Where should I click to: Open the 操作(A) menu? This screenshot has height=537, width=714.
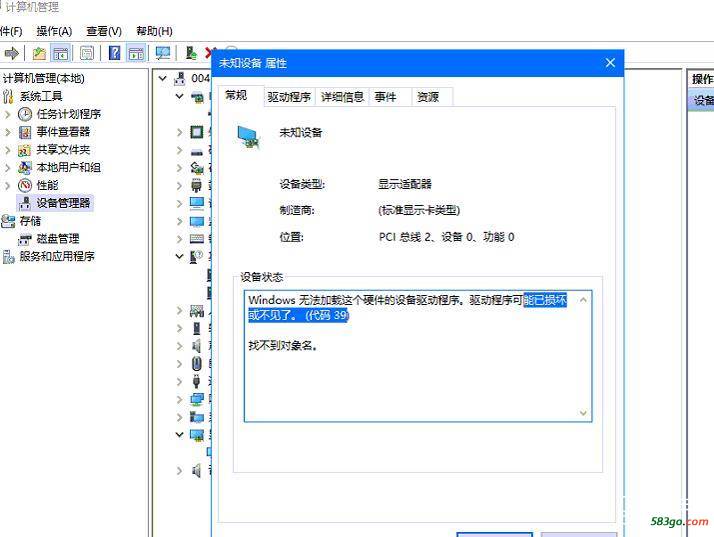54,31
